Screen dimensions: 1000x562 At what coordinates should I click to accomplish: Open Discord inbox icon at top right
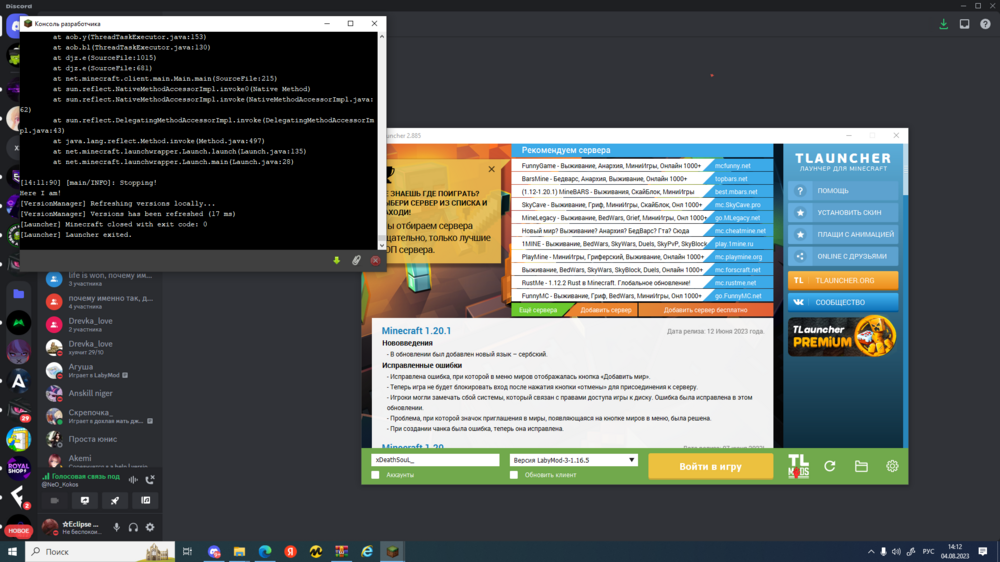pos(964,24)
